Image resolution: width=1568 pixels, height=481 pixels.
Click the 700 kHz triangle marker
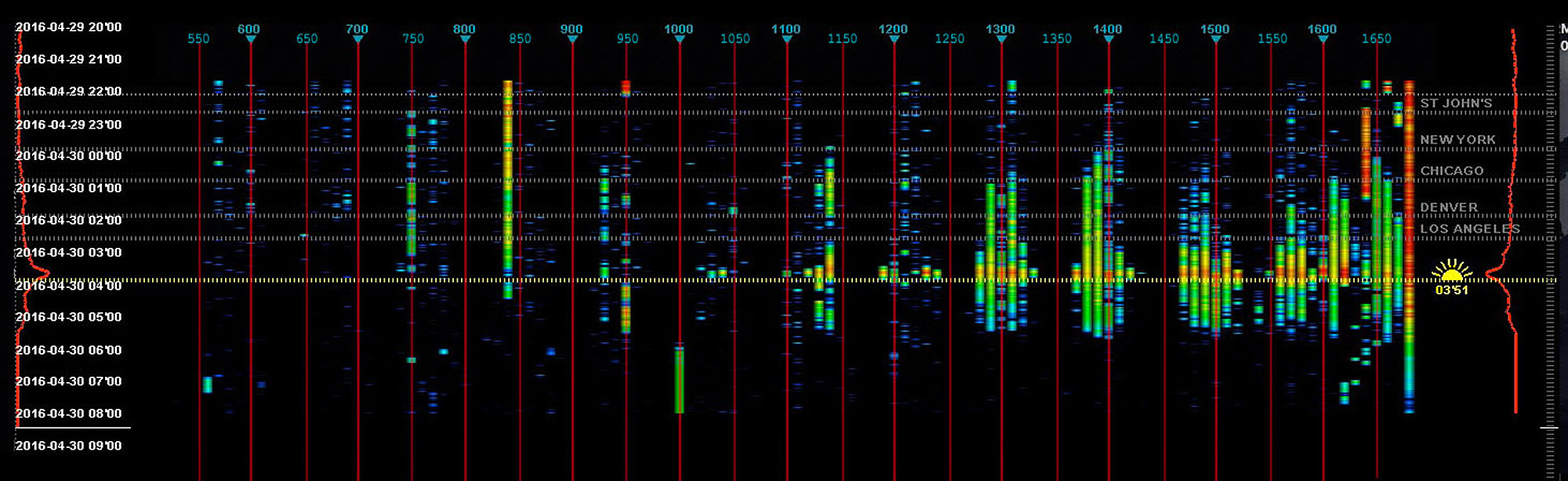tap(358, 39)
